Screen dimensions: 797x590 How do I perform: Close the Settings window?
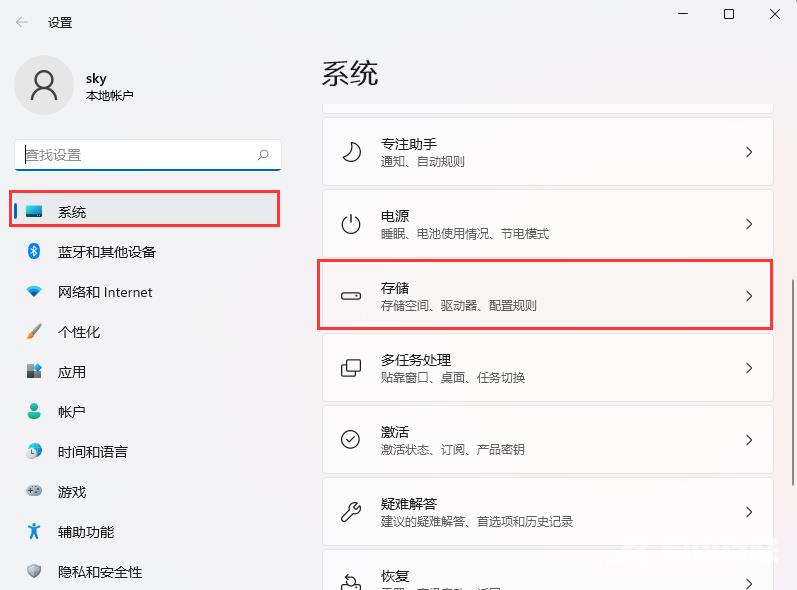[775, 14]
